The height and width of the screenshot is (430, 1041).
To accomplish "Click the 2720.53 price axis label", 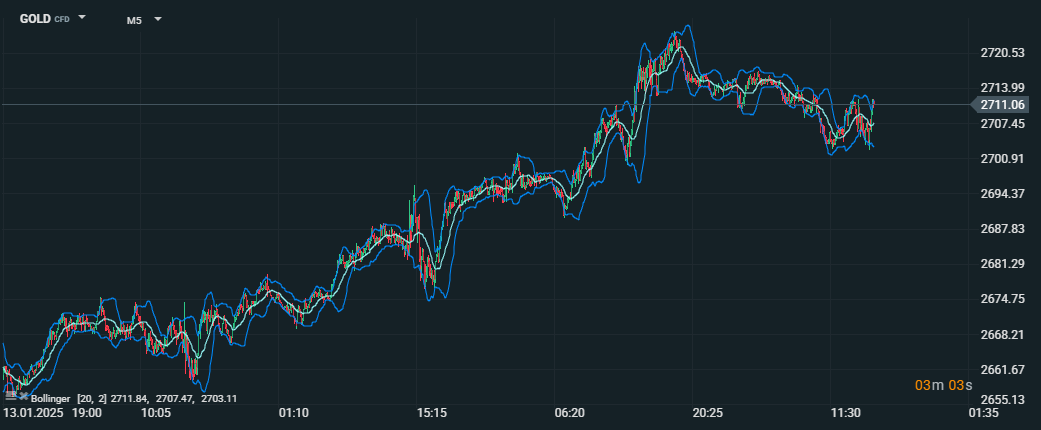I will [1003, 52].
